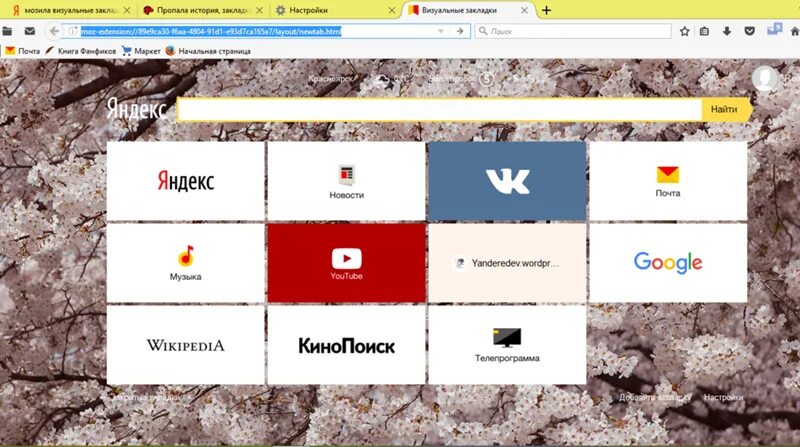Click the traffic score circle icon
Screen dimensions: 800x447
point(487,79)
